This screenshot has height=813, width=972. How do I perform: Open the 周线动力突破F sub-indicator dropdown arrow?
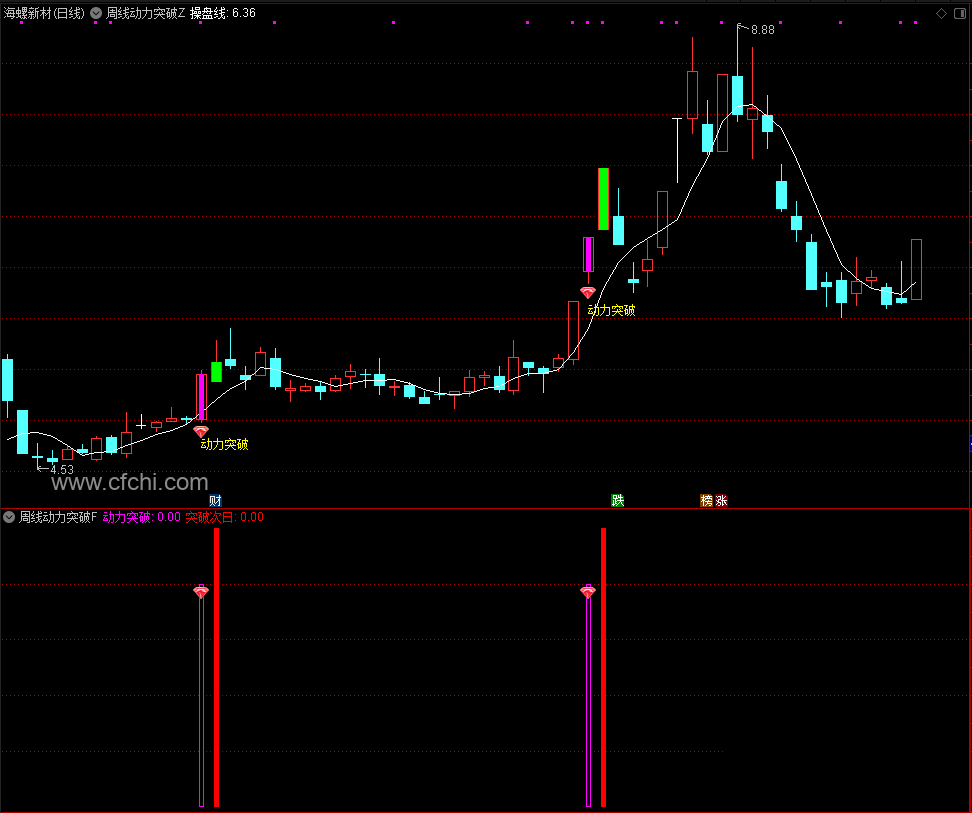click(x=9, y=517)
